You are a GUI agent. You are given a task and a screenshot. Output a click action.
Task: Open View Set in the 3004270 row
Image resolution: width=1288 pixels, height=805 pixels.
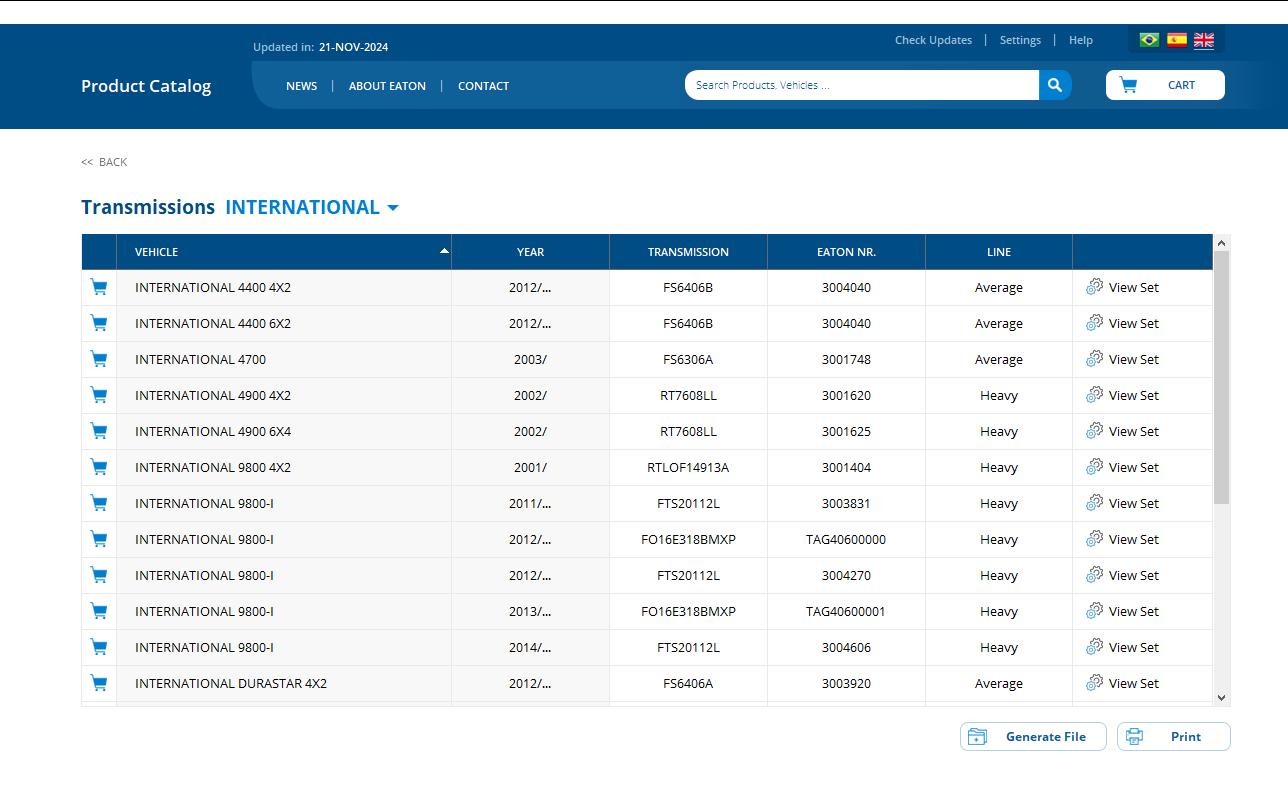1123,575
